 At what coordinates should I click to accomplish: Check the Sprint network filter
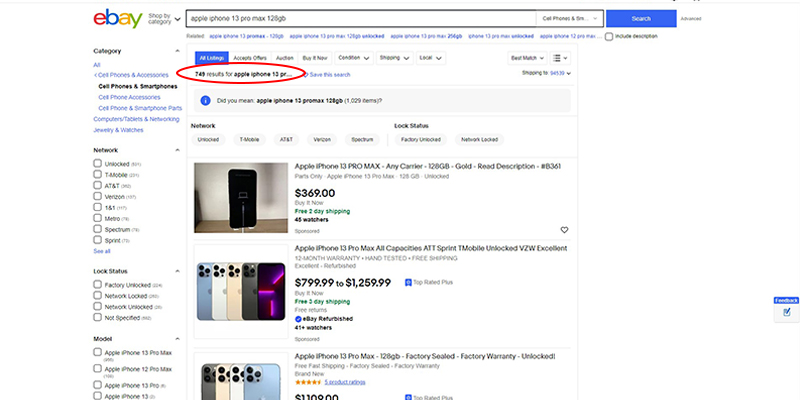97,240
